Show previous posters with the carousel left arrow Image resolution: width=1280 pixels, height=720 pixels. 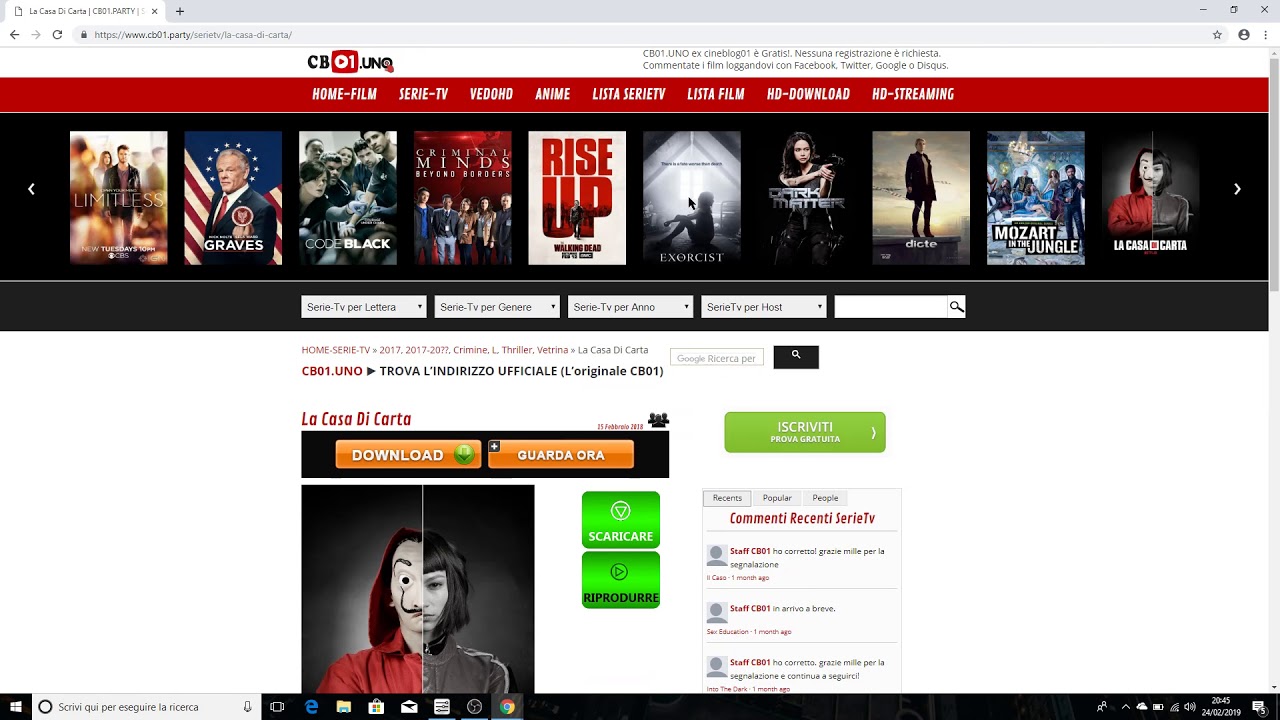31,189
